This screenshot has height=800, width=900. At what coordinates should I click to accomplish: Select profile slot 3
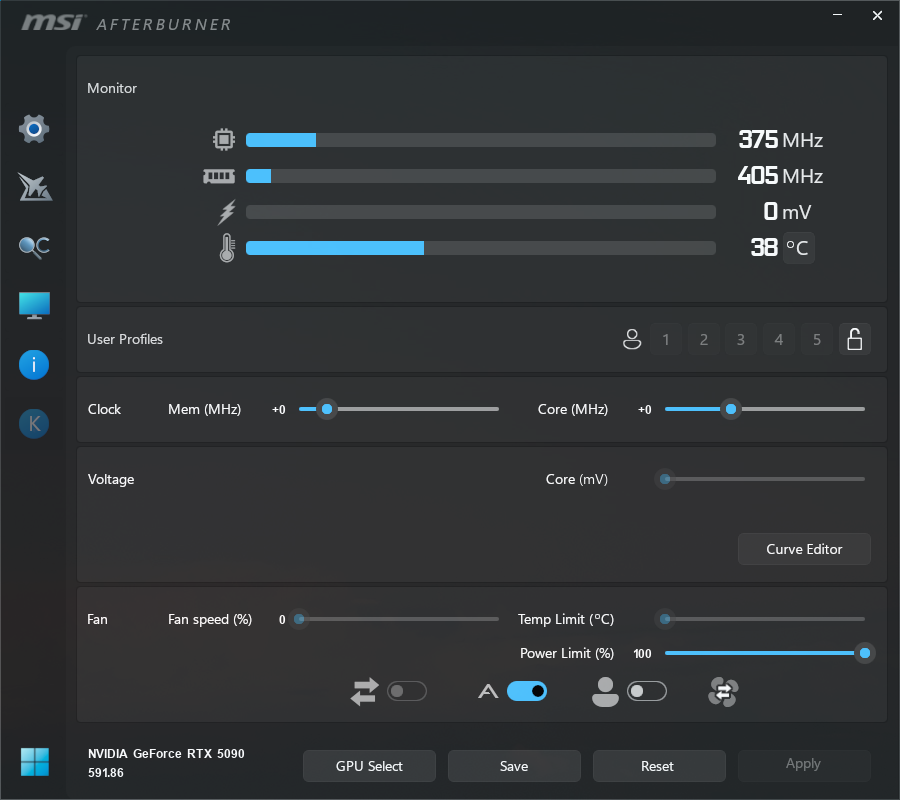[741, 339]
